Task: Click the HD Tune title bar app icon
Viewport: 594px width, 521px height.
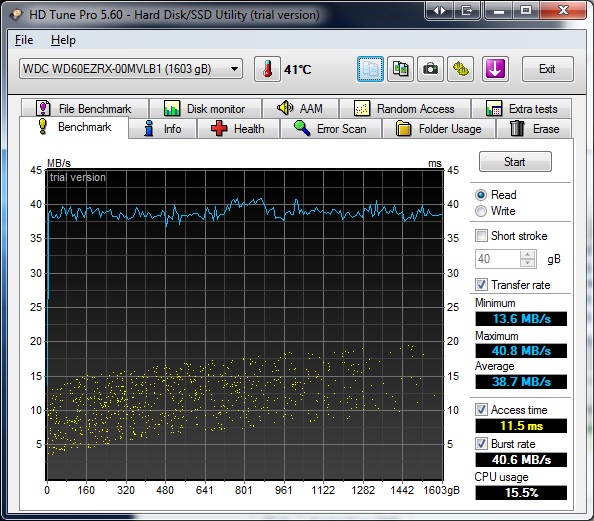Action: pos(16,15)
